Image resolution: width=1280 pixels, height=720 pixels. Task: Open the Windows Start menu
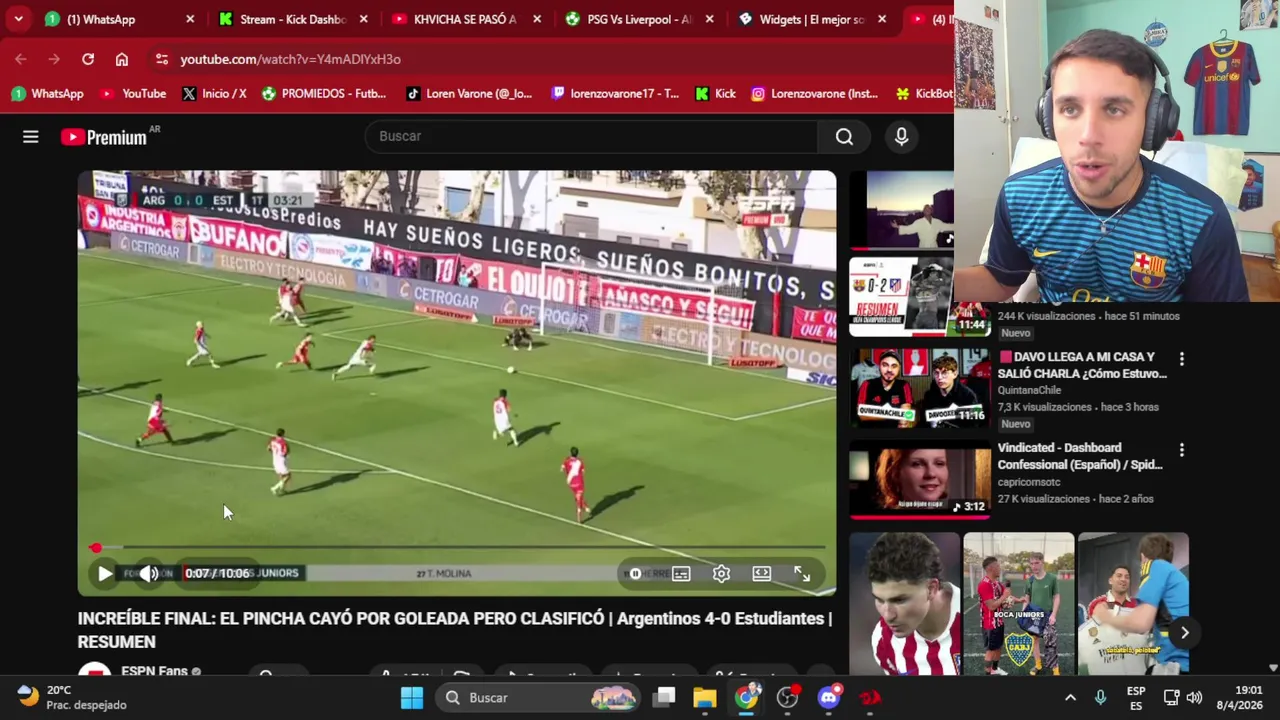(412, 698)
